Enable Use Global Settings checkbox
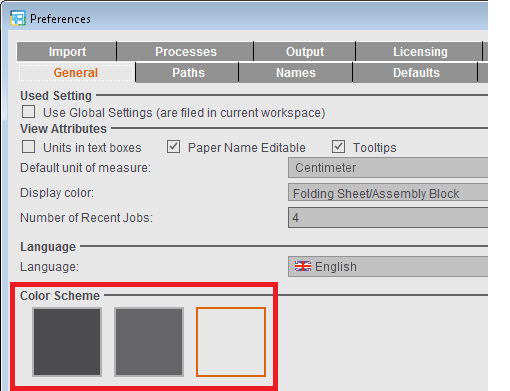 coord(28,112)
